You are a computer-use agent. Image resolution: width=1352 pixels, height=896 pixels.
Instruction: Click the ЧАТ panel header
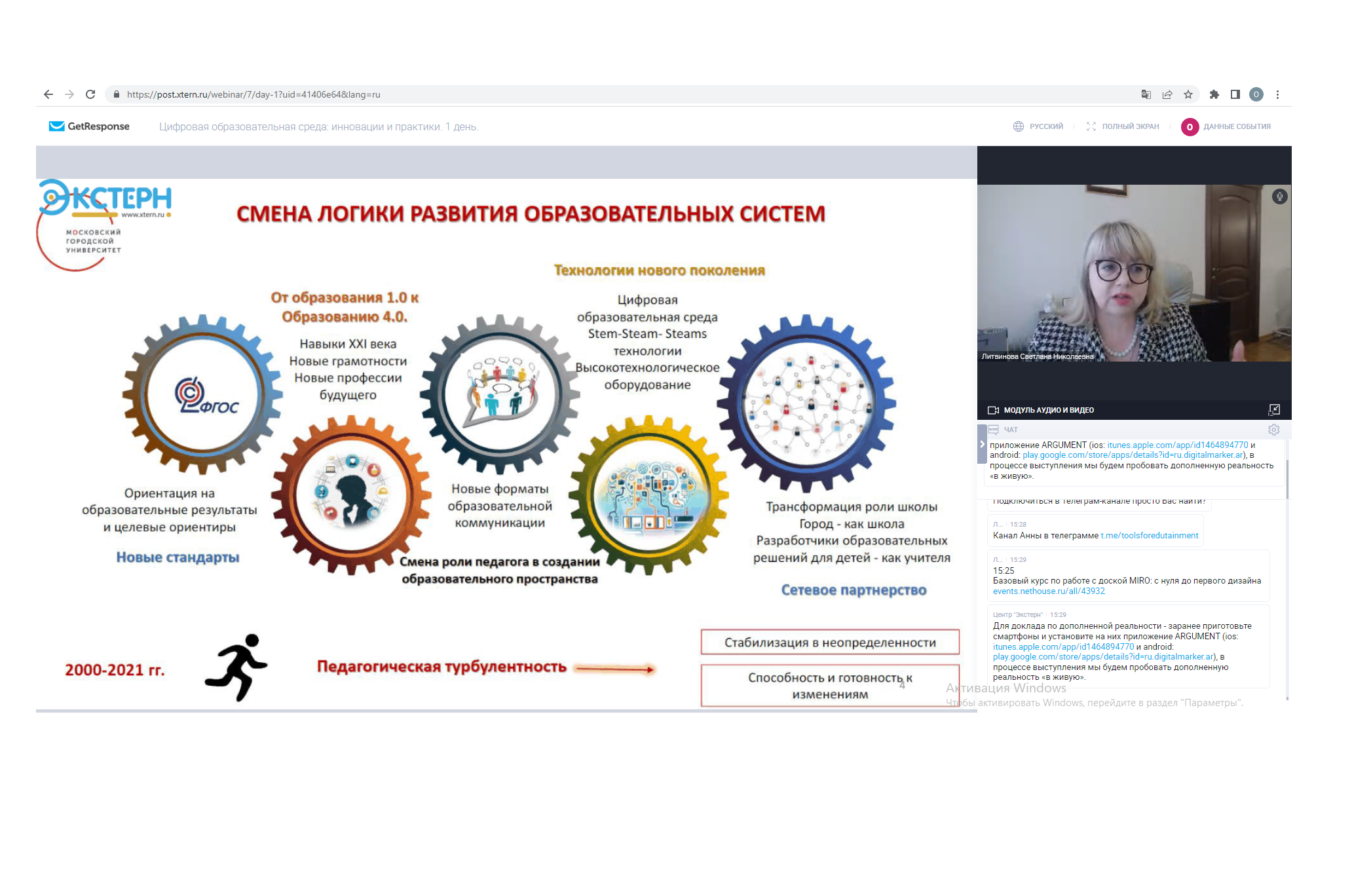point(1011,430)
